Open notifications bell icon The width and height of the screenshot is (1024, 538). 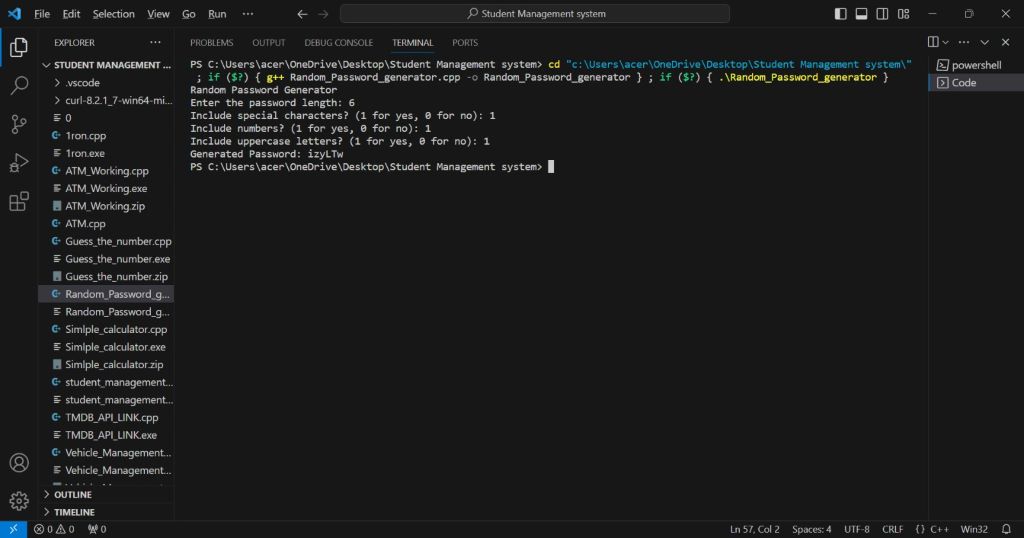click(x=1006, y=529)
